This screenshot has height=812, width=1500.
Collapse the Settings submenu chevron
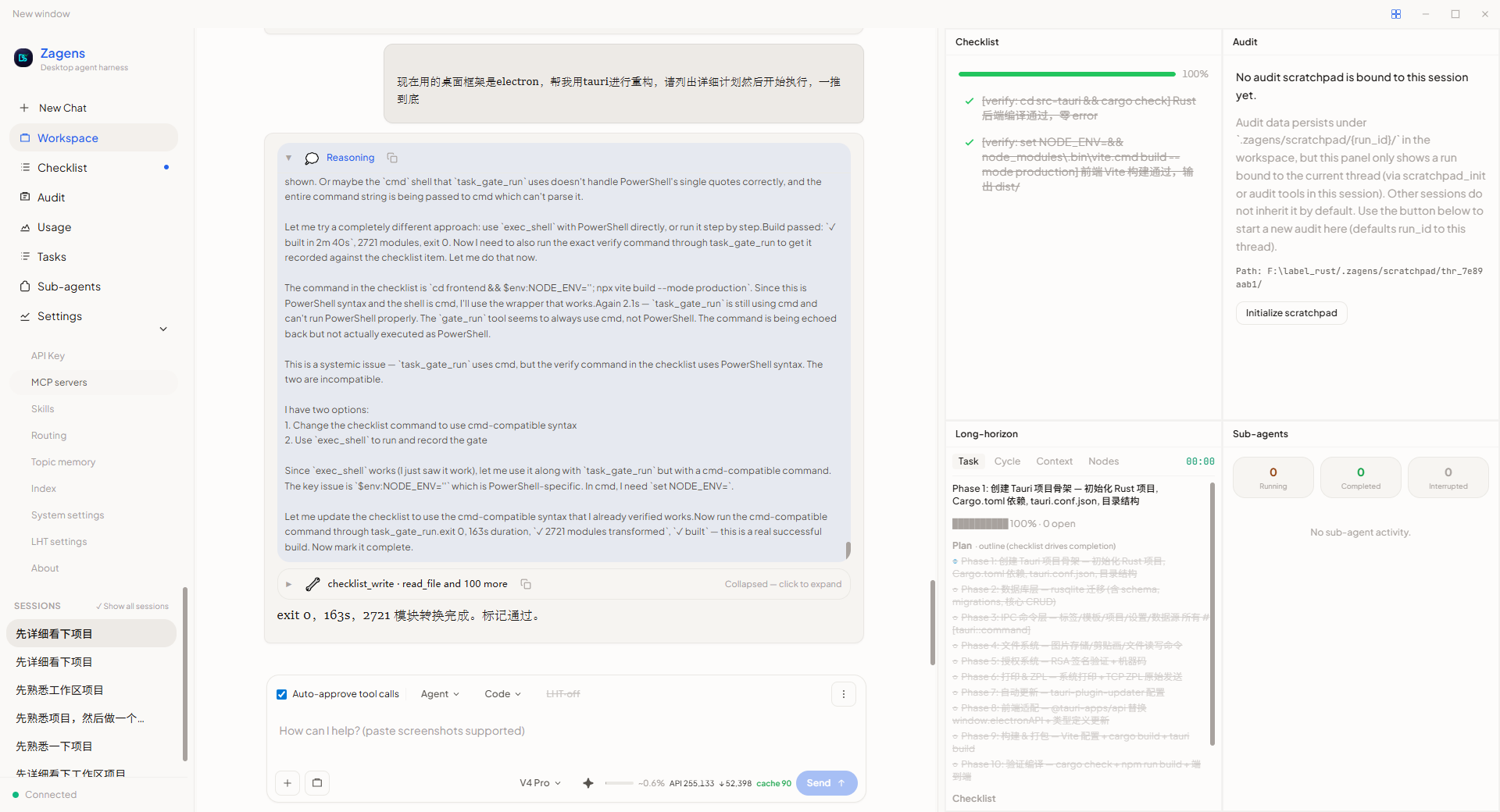[x=163, y=329]
